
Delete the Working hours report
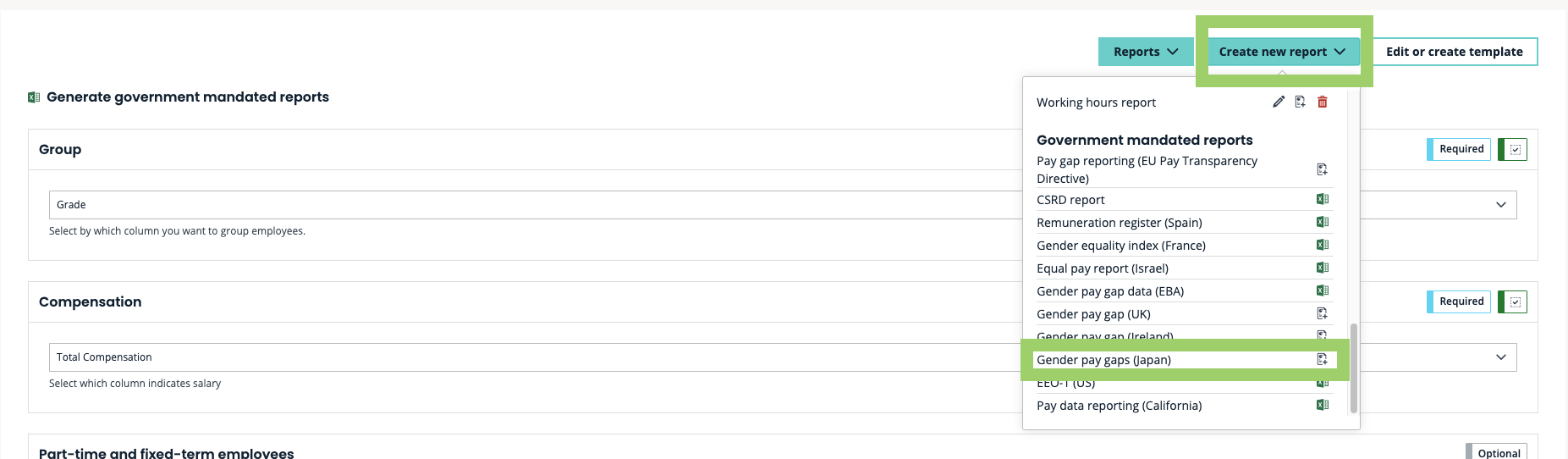tap(1322, 102)
